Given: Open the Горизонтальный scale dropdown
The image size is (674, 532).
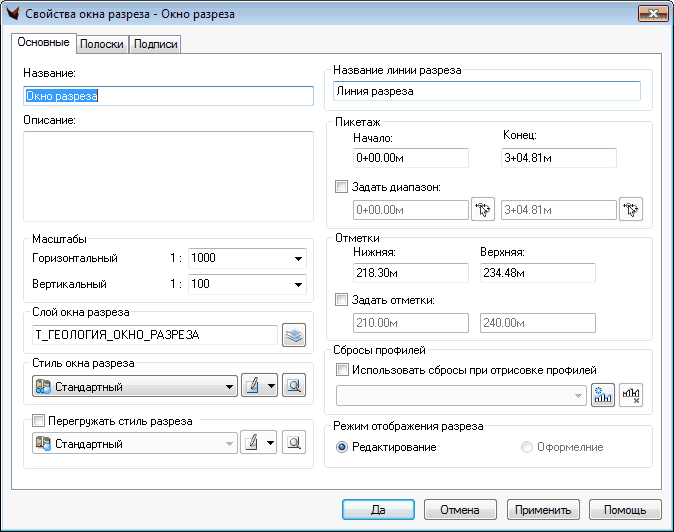Looking at the screenshot, I should (x=297, y=259).
